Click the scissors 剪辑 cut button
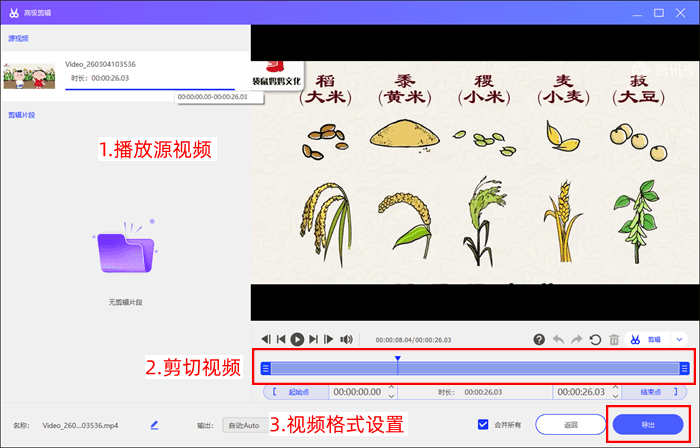The width and height of the screenshot is (700, 448). 646,340
